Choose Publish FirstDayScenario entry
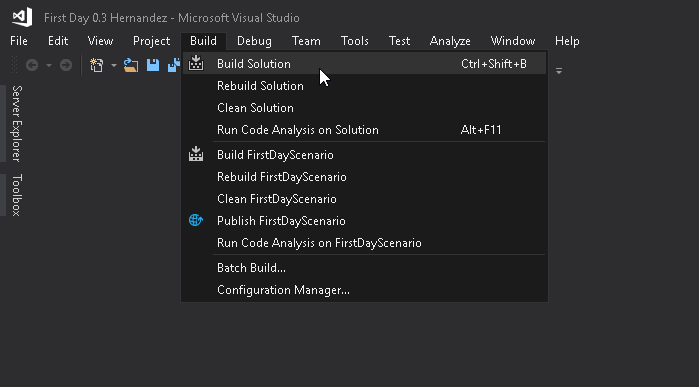Viewport: 699px width, 387px height. tap(364, 221)
